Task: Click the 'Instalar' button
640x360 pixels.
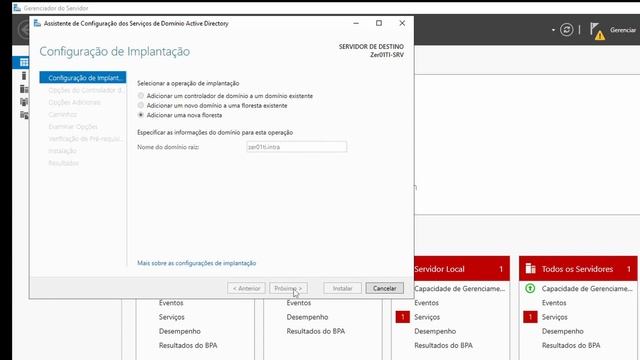Action: coord(342,288)
